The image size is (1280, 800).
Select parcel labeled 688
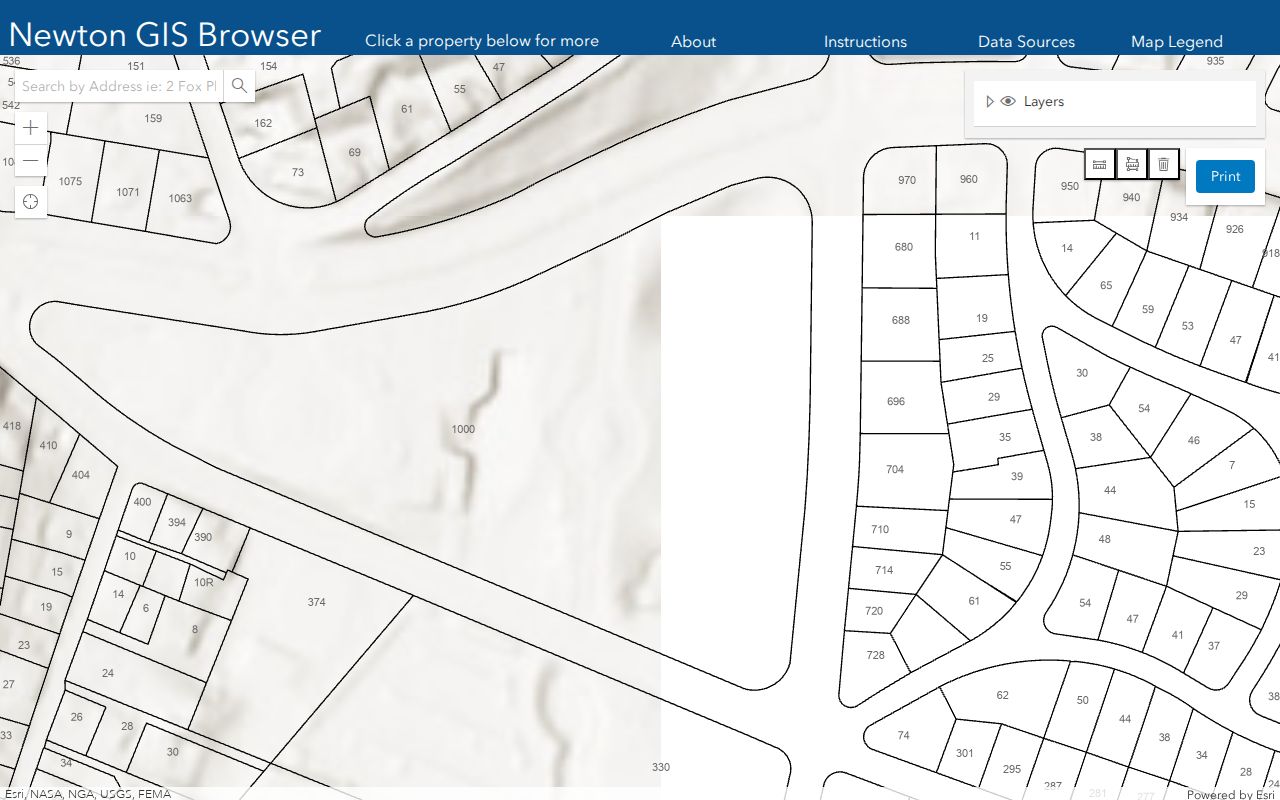click(901, 320)
